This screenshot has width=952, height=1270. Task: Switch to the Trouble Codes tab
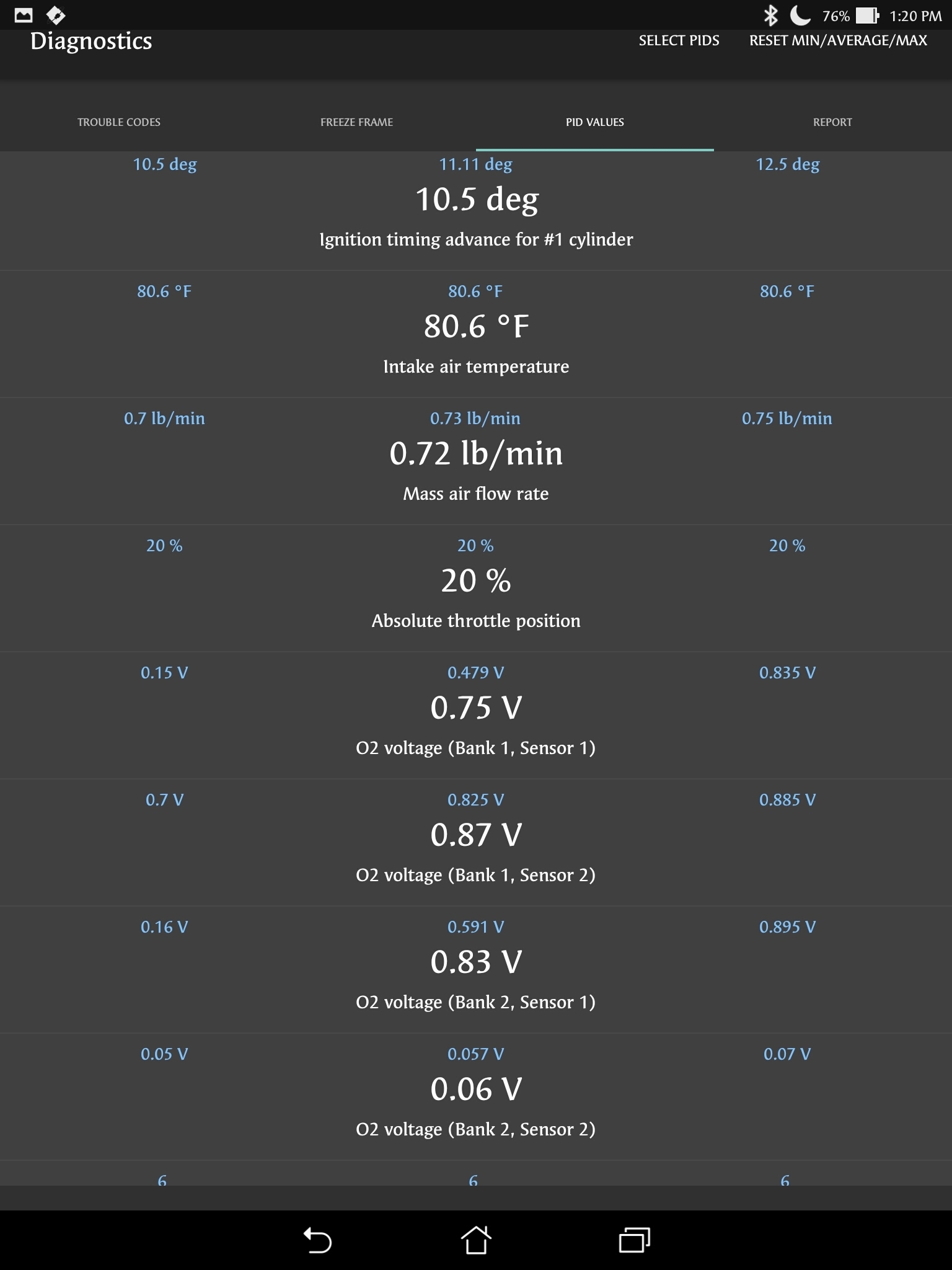pyautogui.click(x=119, y=122)
